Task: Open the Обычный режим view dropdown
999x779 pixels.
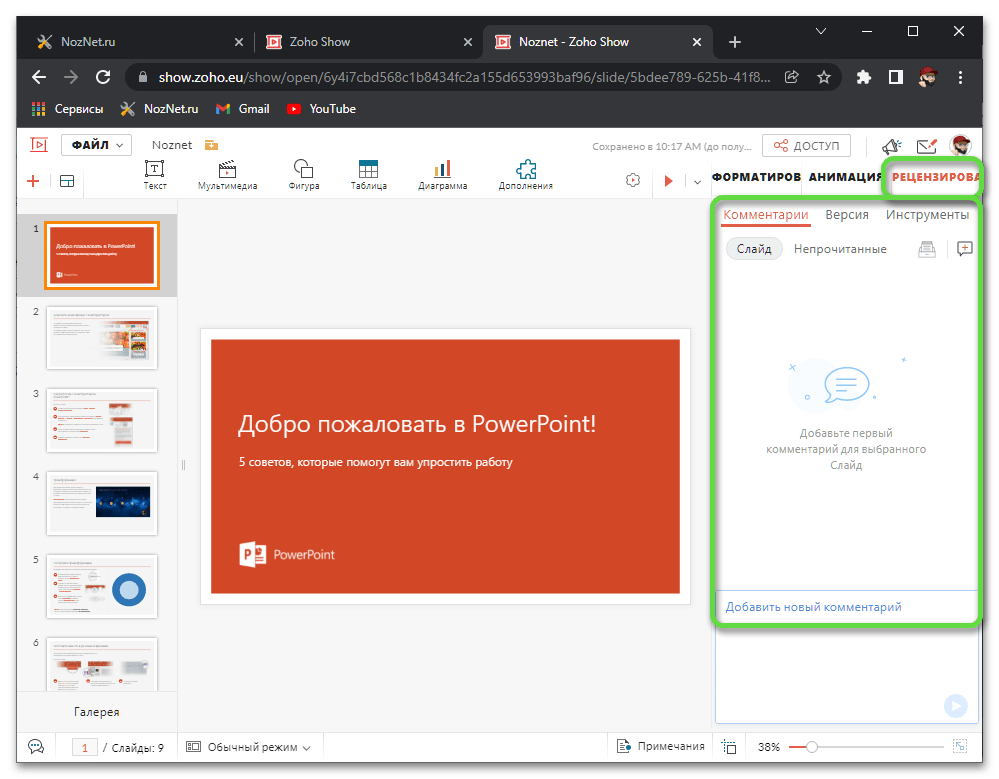Action: [248, 747]
